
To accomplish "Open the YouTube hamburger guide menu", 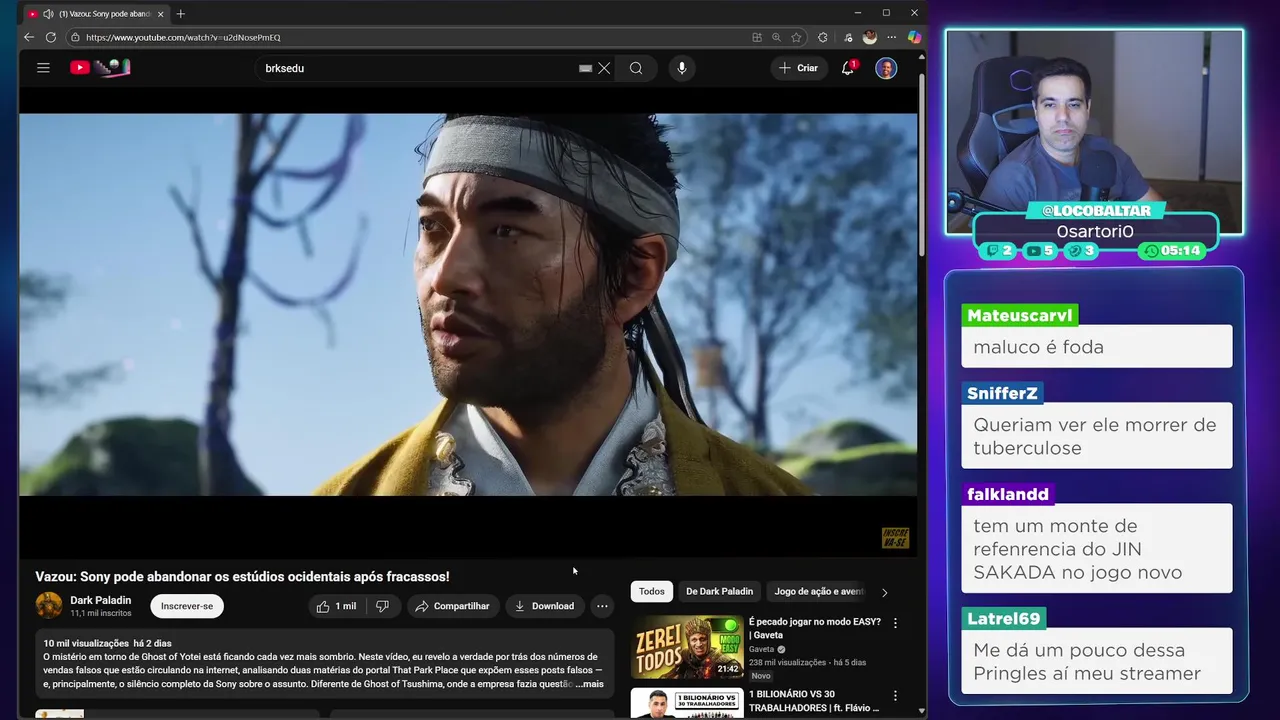I will pos(43,68).
